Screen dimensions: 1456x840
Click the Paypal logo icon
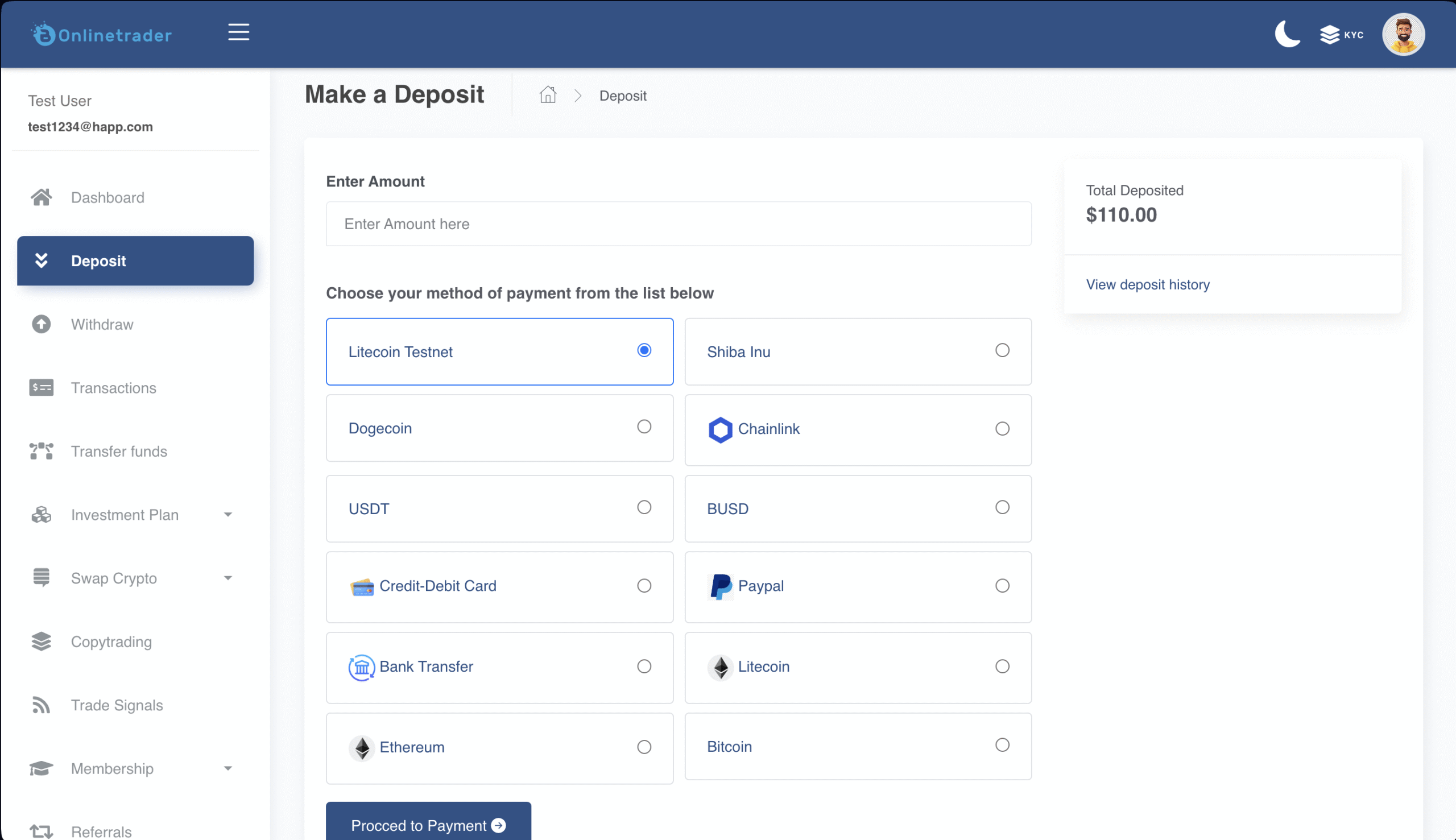(720, 586)
